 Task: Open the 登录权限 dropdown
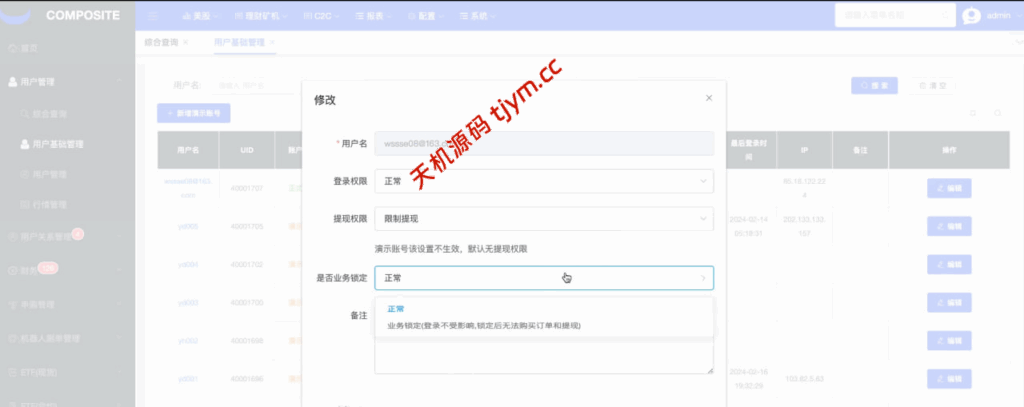543,182
